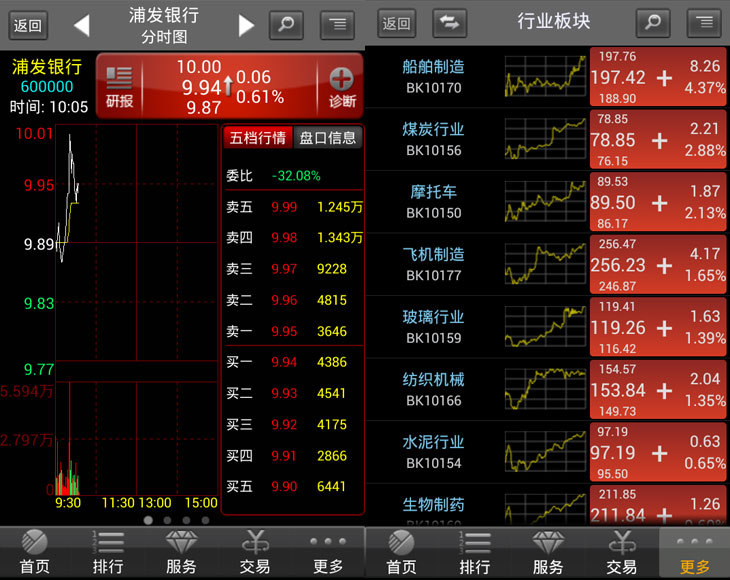
Task: Add 船舶制造 to watchlist with plus
Action: (x=663, y=78)
